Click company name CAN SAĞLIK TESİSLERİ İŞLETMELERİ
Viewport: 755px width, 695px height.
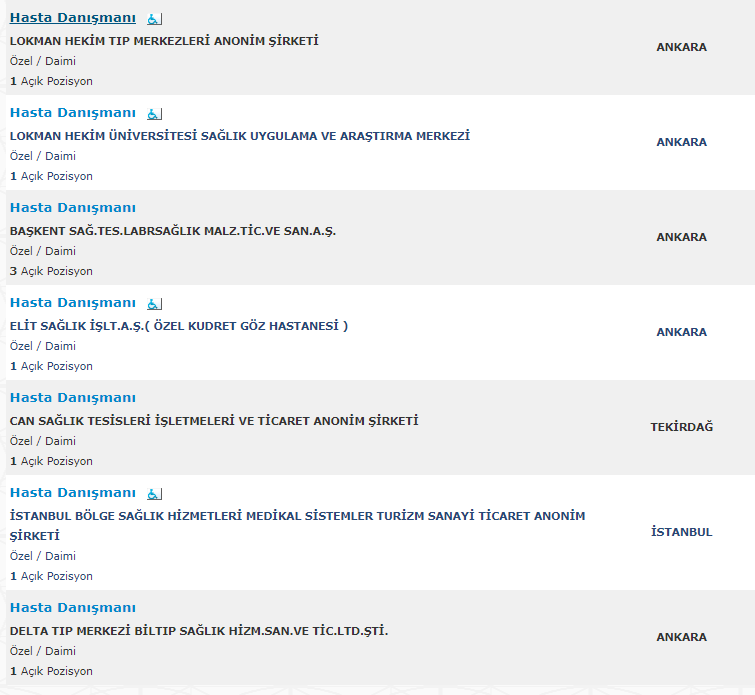[x=214, y=420]
